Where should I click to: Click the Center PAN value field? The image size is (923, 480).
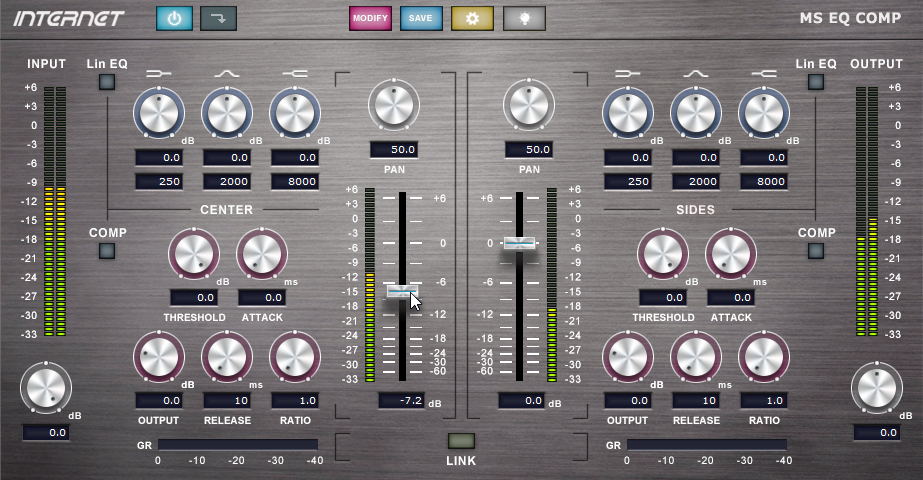tap(393, 150)
